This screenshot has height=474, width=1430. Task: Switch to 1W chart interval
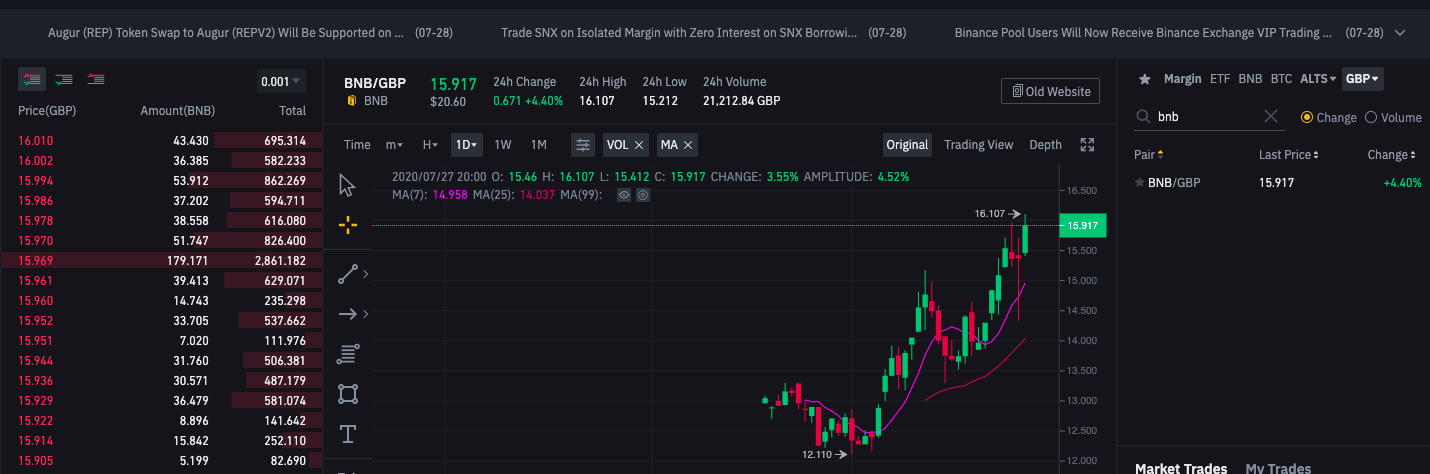(x=503, y=145)
